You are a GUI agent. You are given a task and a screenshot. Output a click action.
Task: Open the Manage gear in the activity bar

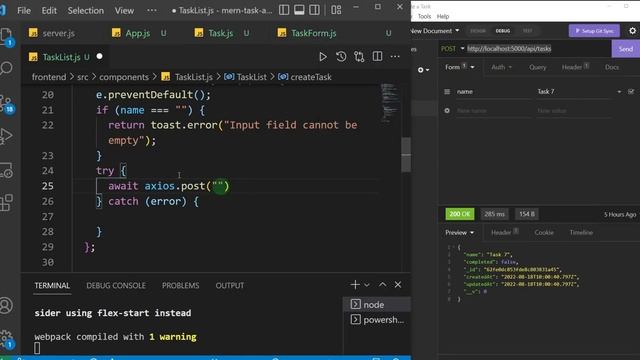click(x=6, y=338)
